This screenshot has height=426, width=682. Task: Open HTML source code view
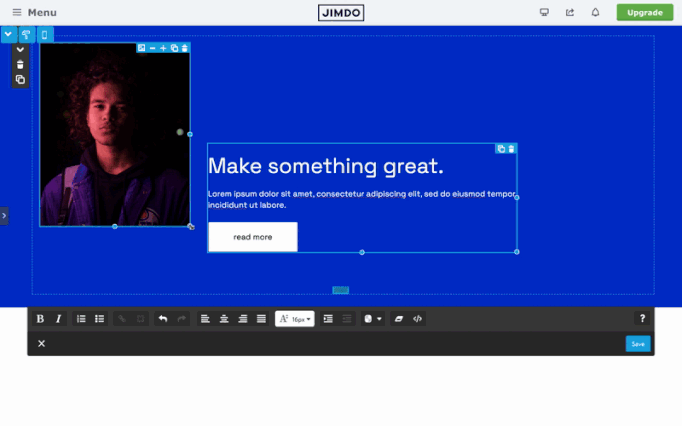coord(418,319)
